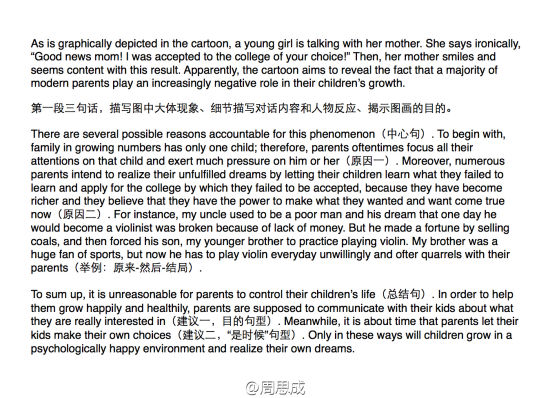Click the annotation （原因一）
The image size is (550, 398).
[x=368, y=161]
